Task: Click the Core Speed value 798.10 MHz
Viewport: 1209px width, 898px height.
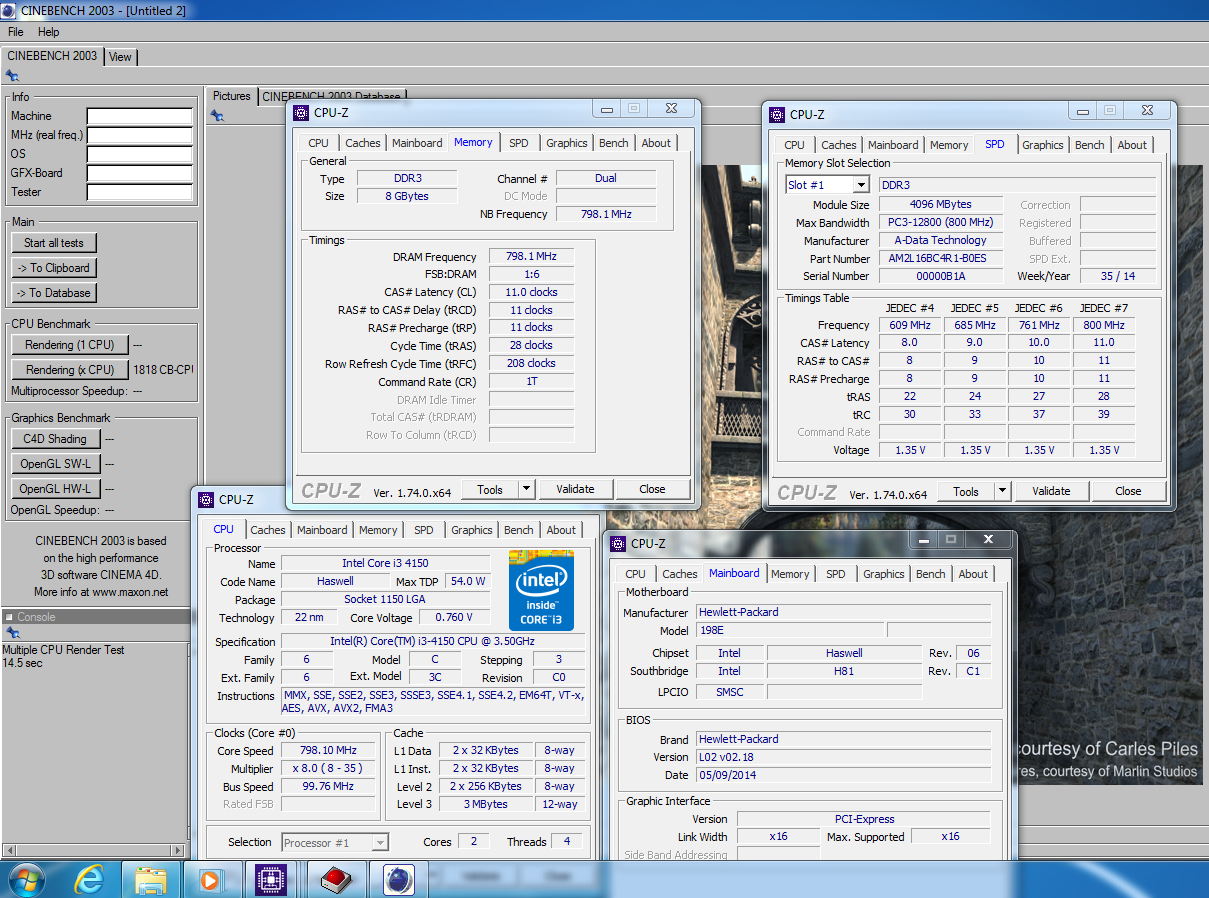Action: tap(329, 751)
